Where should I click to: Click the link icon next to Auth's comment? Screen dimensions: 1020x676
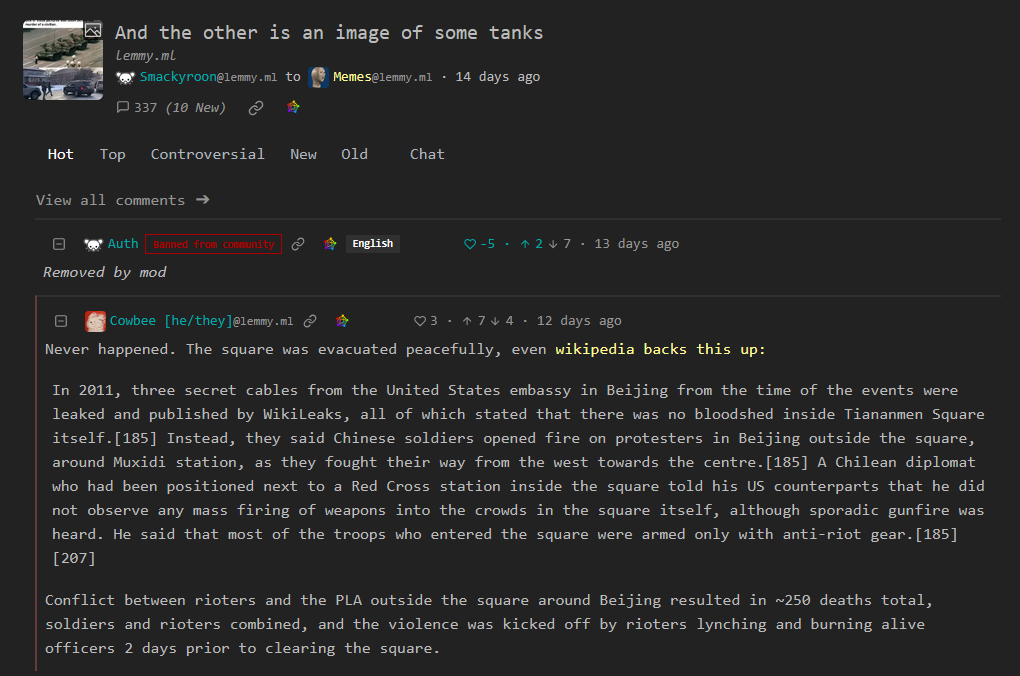pos(298,244)
